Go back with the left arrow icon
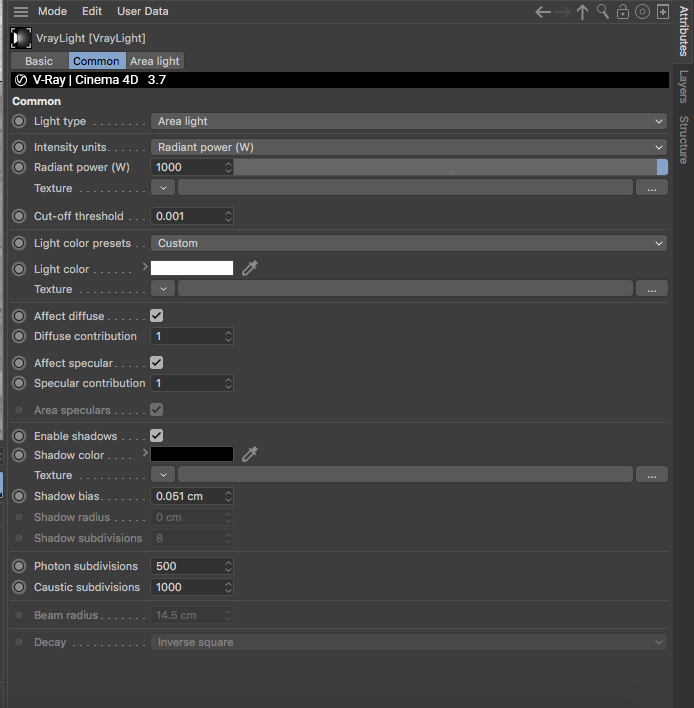The height and width of the screenshot is (708, 694). pyautogui.click(x=543, y=12)
